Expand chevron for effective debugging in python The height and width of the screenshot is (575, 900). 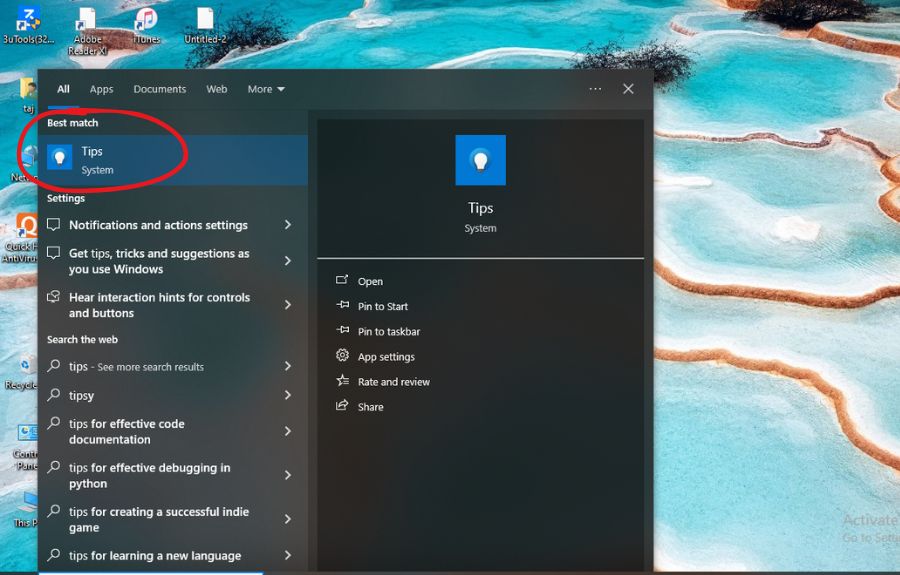tap(288, 475)
